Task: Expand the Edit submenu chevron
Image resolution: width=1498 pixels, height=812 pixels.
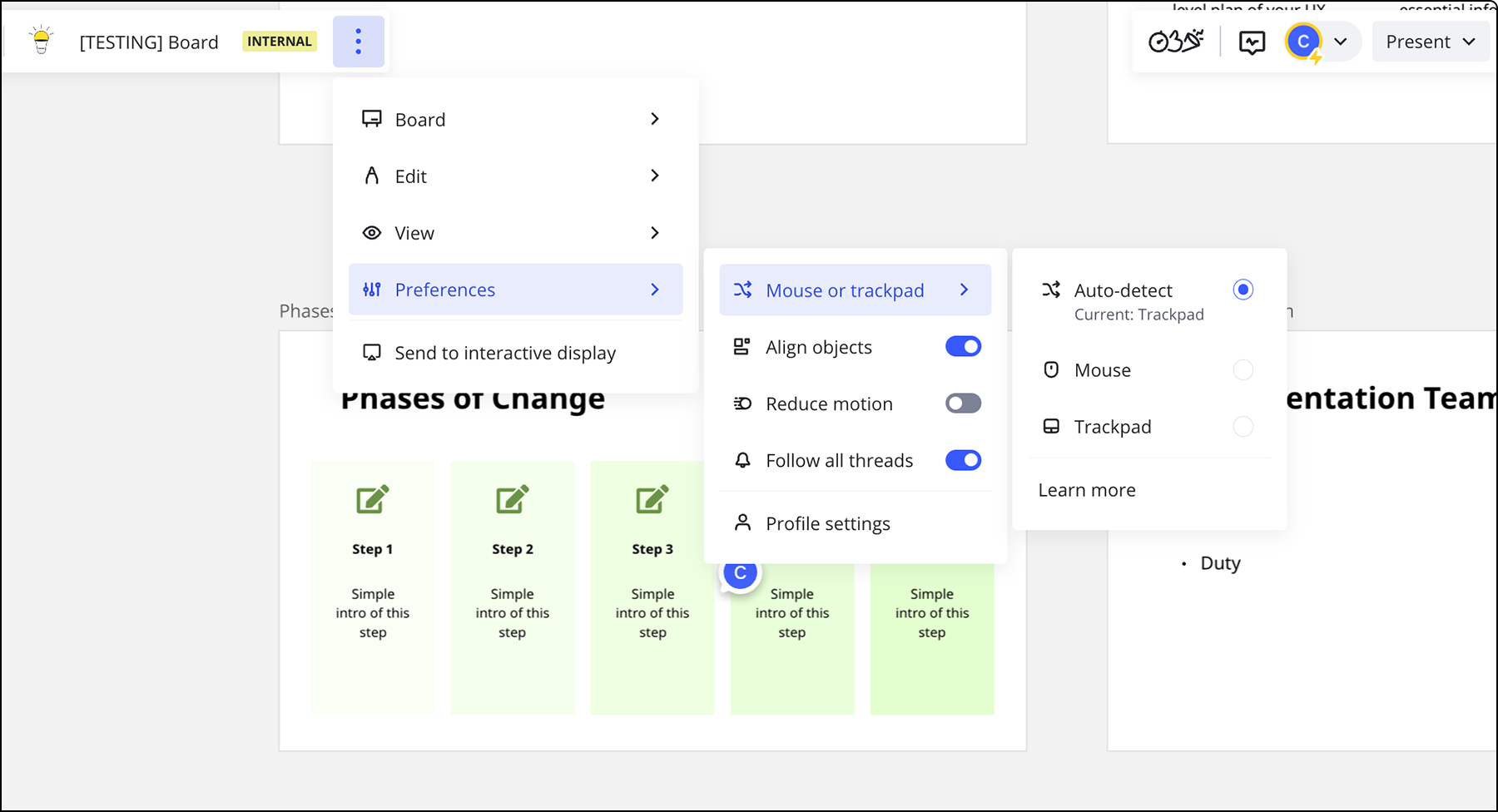Action: click(x=655, y=176)
